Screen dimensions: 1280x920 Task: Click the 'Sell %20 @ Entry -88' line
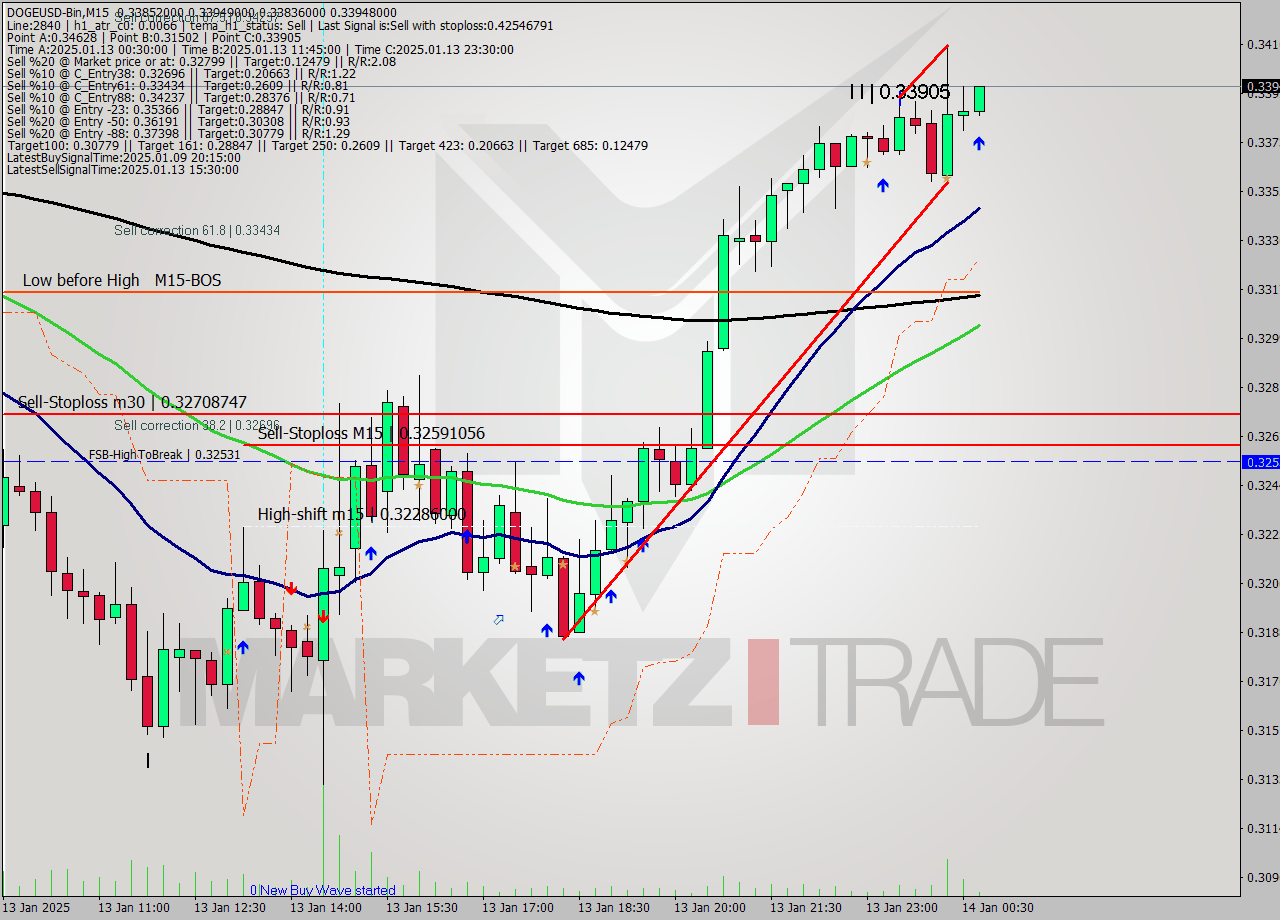[x=178, y=133]
